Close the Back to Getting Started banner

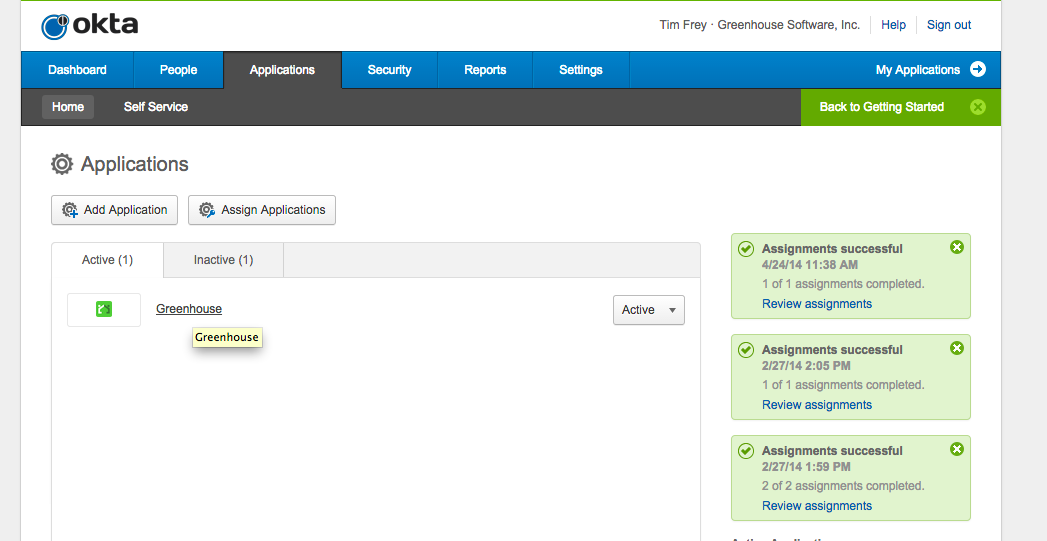[x=978, y=107]
